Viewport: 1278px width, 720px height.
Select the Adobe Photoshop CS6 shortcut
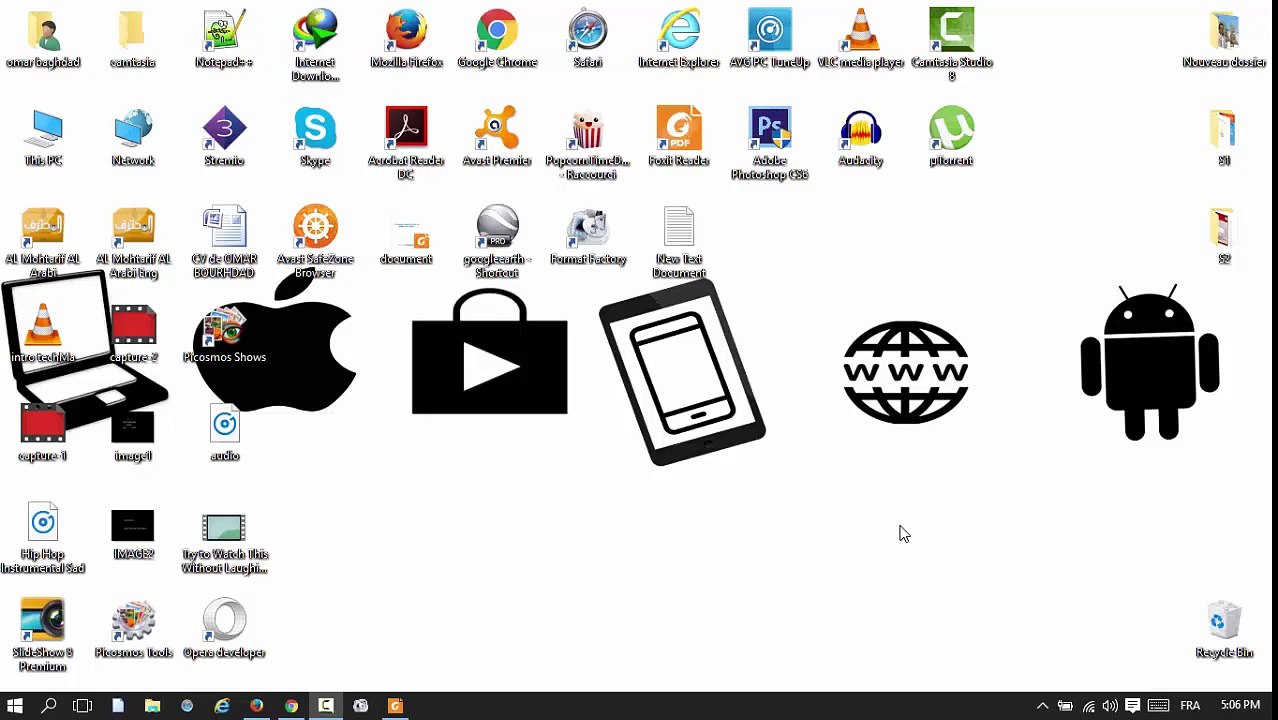click(x=769, y=130)
